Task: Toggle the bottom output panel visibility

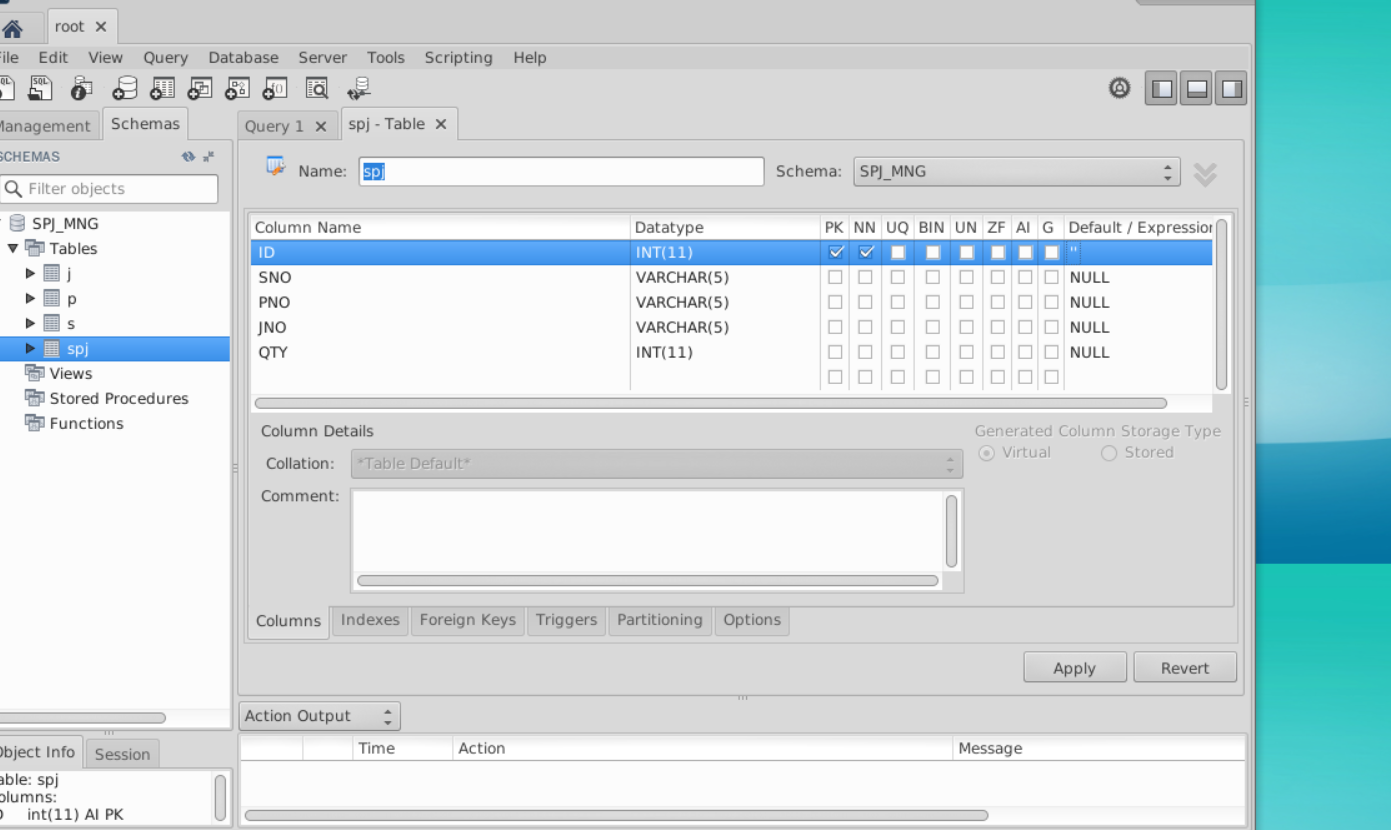Action: pos(1197,89)
